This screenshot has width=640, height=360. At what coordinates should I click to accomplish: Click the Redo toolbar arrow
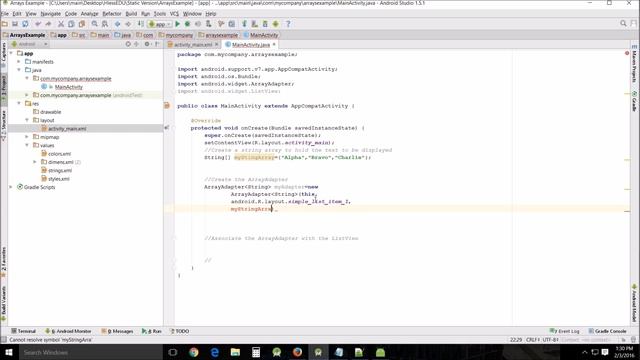[x=48, y=24]
